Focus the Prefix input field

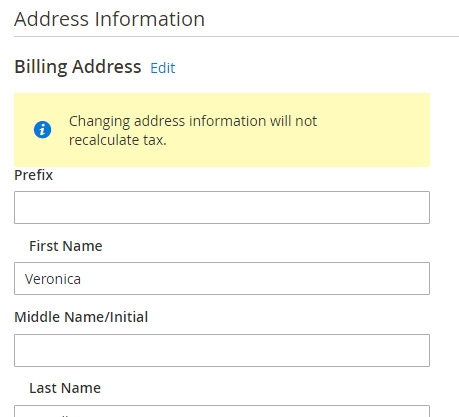coord(222,207)
